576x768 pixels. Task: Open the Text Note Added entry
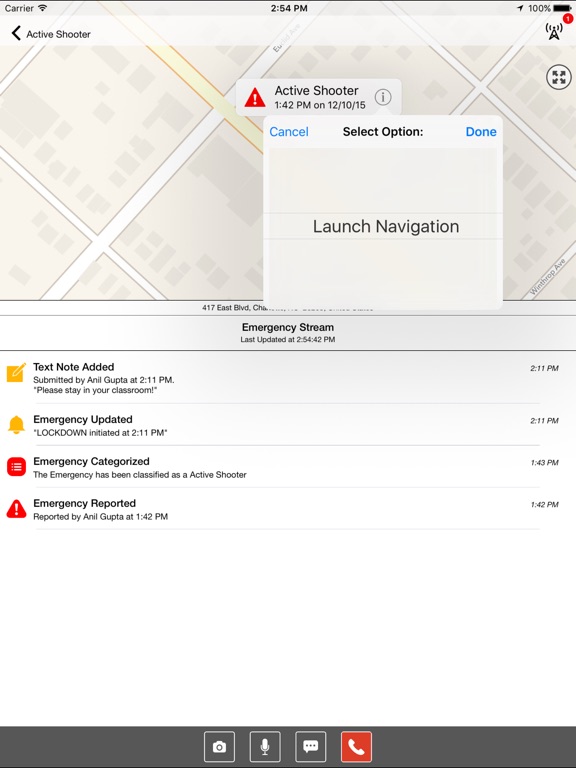coord(288,378)
